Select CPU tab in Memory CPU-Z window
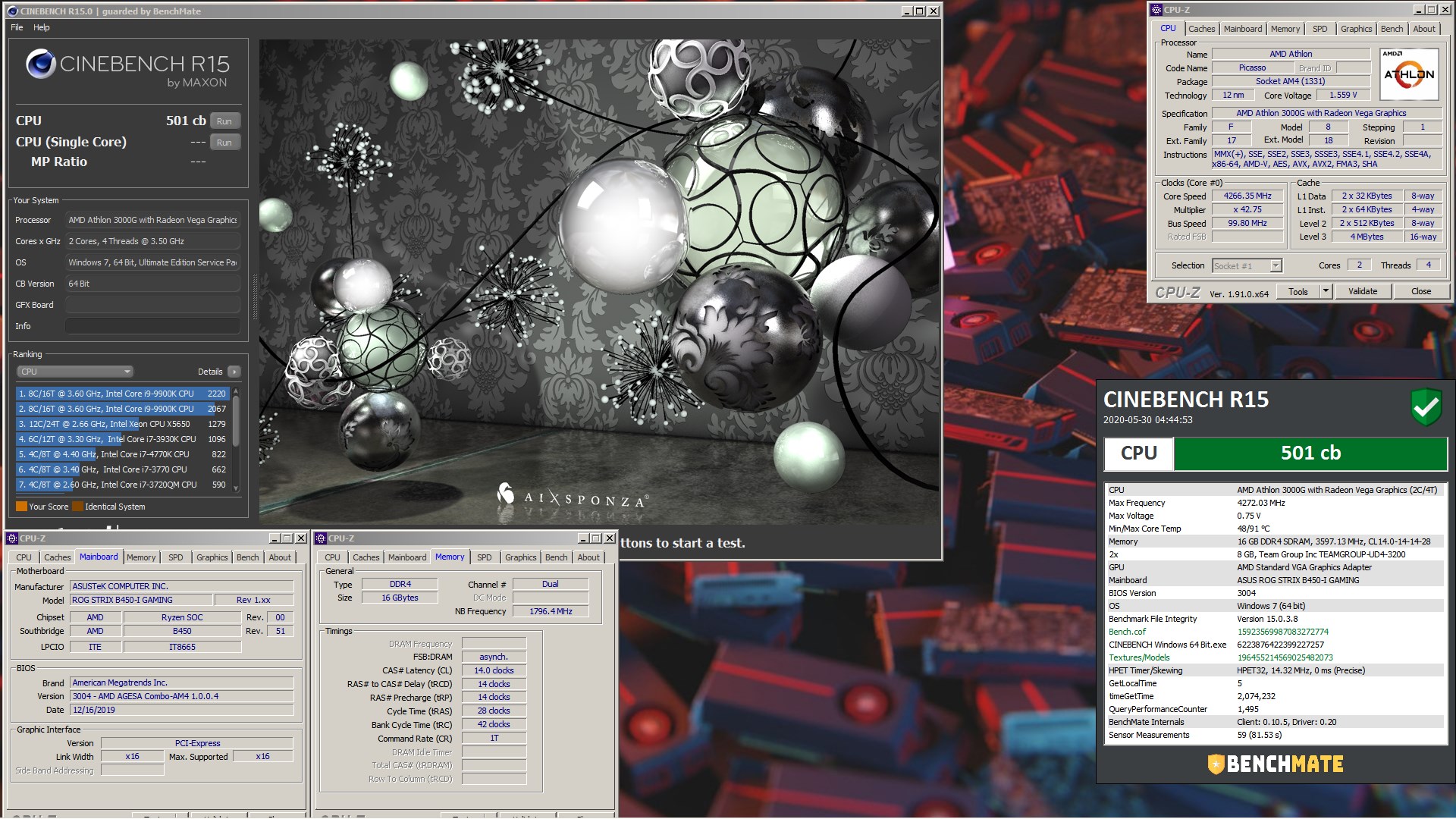Viewport: 1456px width, 819px height. pos(333,557)
